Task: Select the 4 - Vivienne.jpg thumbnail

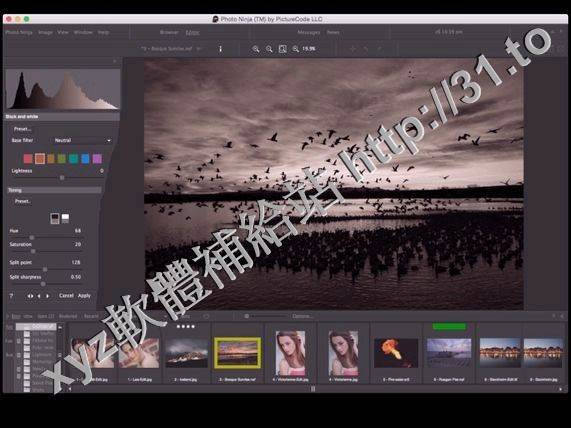Action: pyautogui.click(x=343, y=354)
